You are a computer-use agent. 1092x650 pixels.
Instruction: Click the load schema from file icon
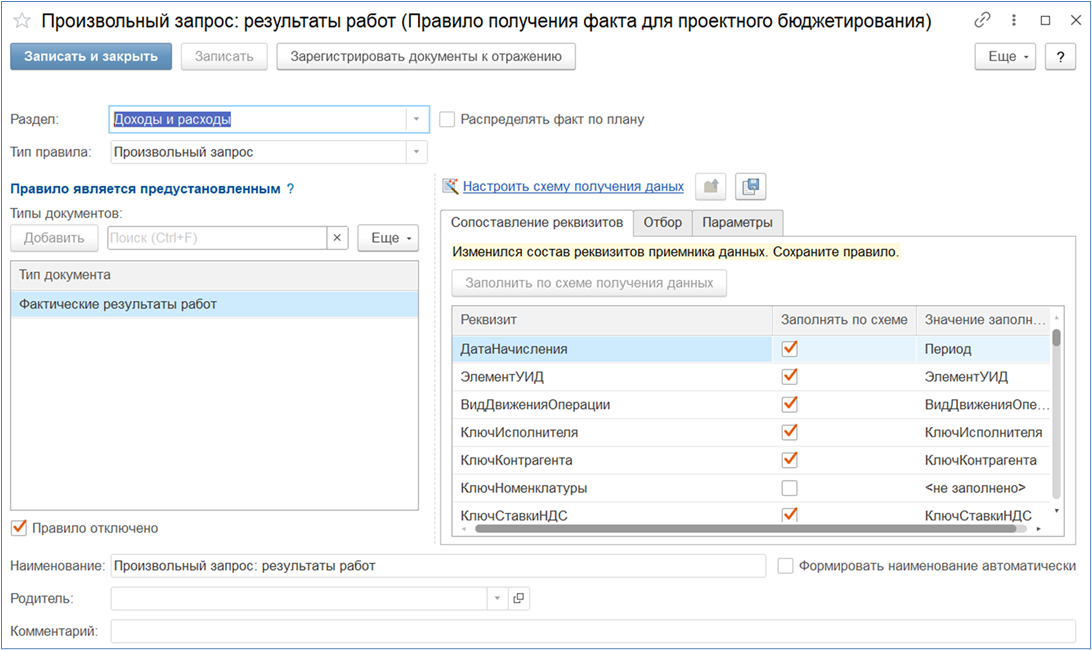pos(710,186)
